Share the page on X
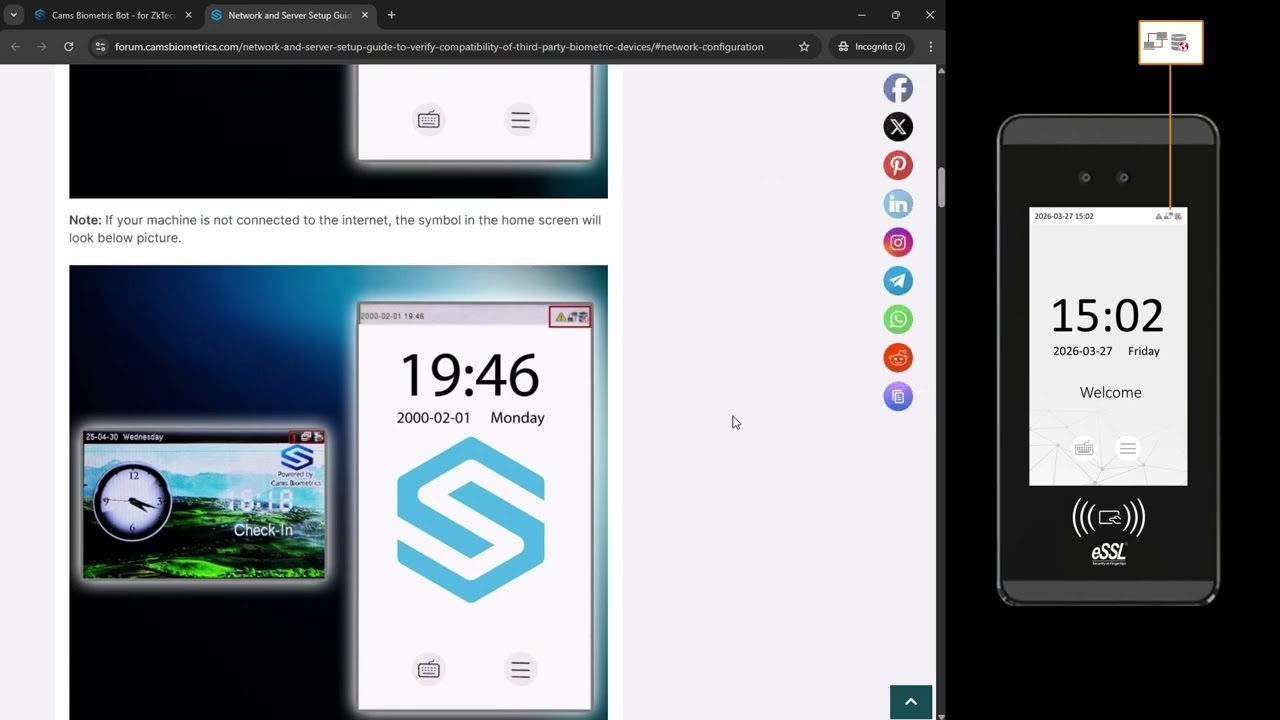1280x720 pixels. tap(898, 126)
